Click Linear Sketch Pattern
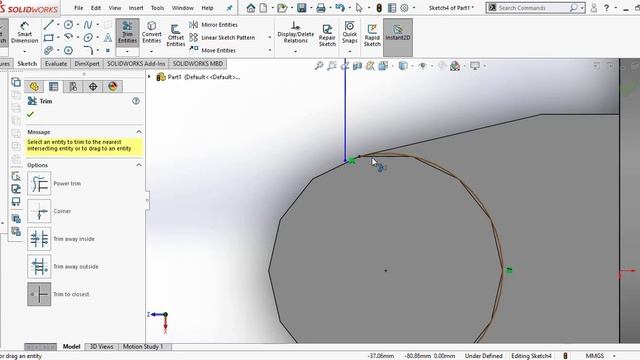 coord(222,38)
